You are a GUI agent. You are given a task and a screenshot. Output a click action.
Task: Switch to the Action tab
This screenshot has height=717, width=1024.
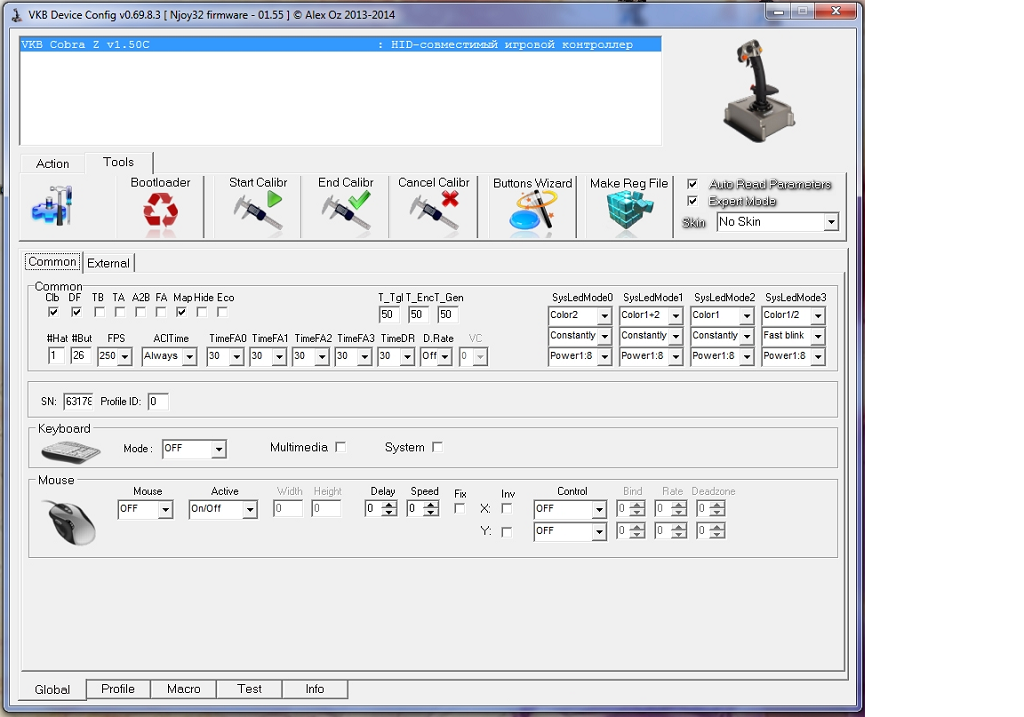point(52,164)
